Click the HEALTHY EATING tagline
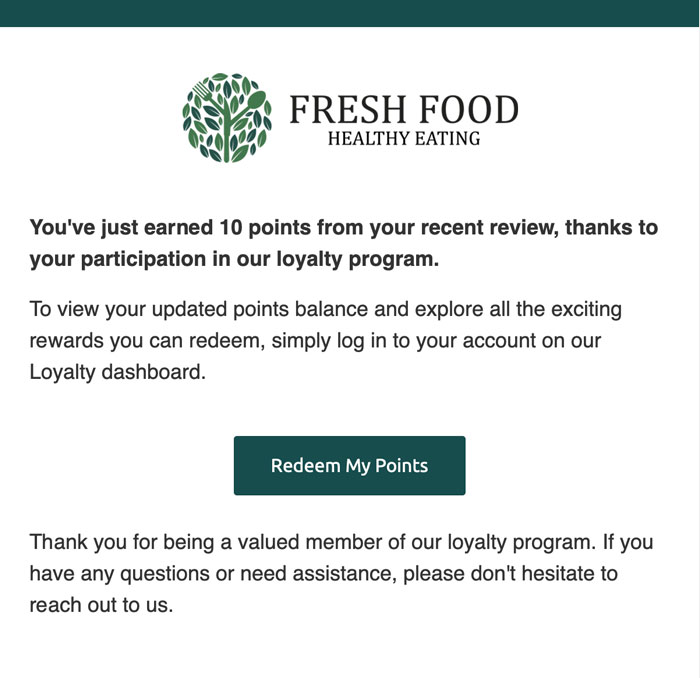Image resolution: width=700 pixels, height=678 pixels. [404, 139]
